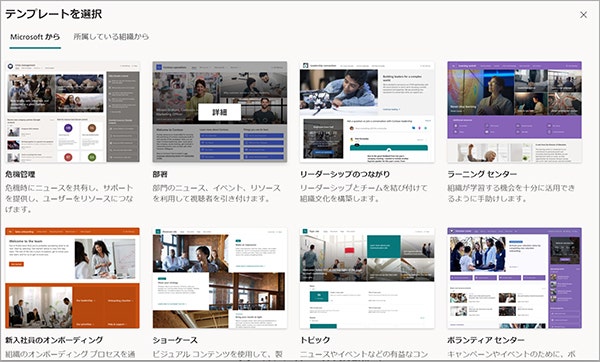
Task: Click the description リーダーシップとチームを結び付けて
Action: (x=364, y=193)
